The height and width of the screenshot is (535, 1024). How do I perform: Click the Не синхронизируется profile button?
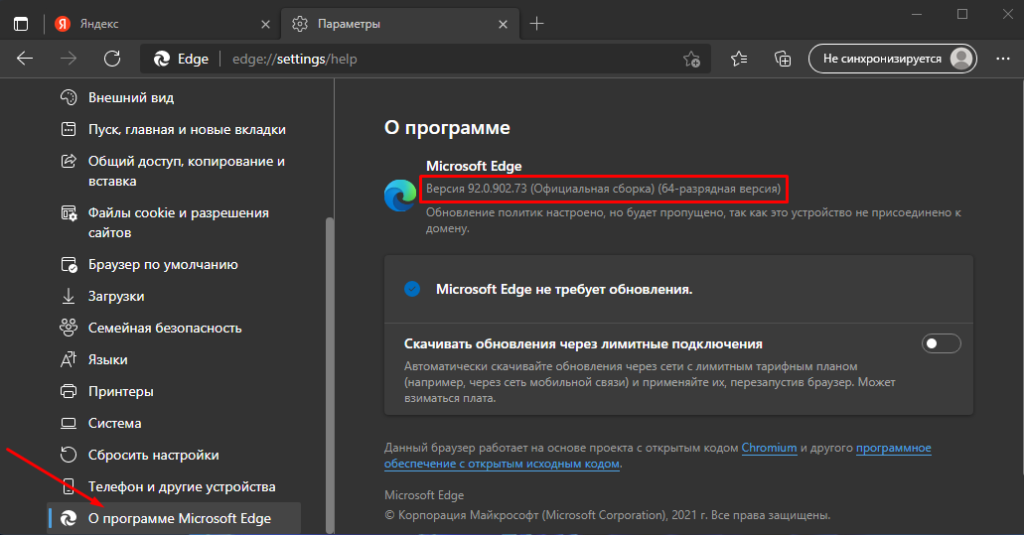pyautogui.click(x=892, y=59)
